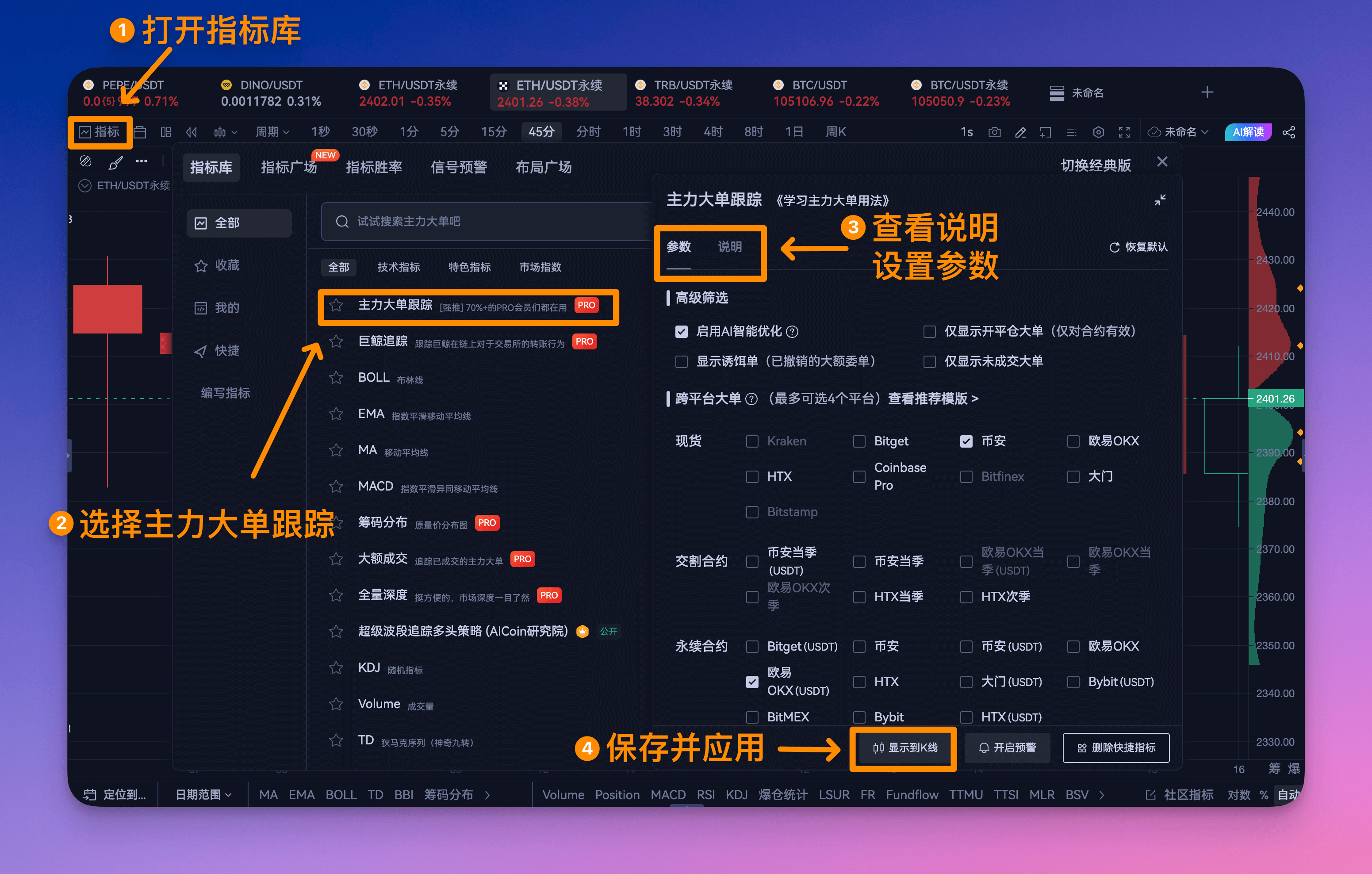Click the indicator search input field
The height and width of the screenshot is (874, 1372).
click(487, 222)
